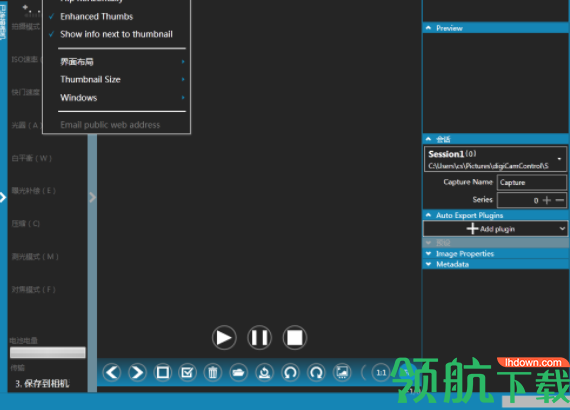Click the play button

pyautogui.click(x=224, y=338)
